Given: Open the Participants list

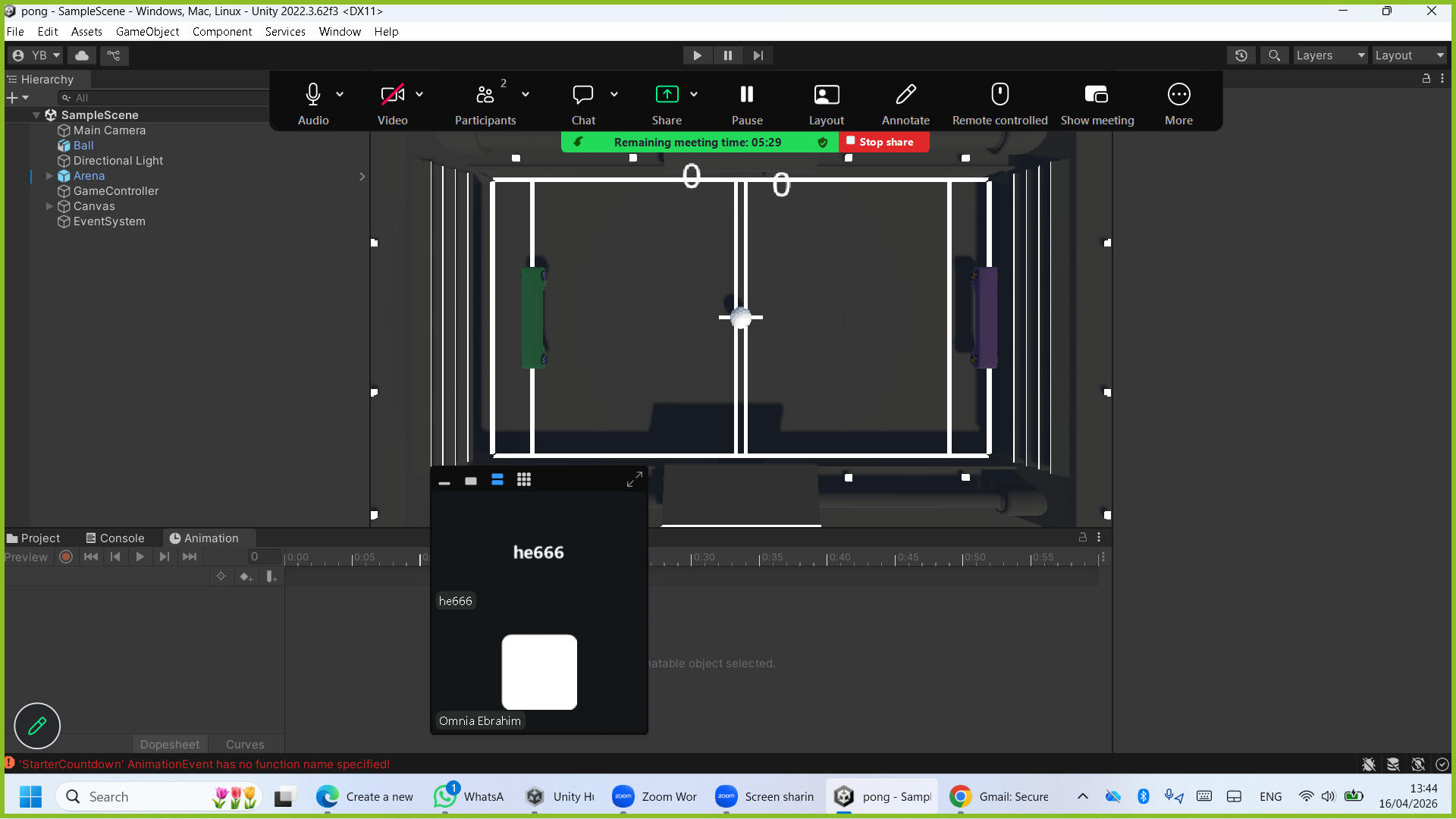Looking at the screenshot, I should 485,95.
